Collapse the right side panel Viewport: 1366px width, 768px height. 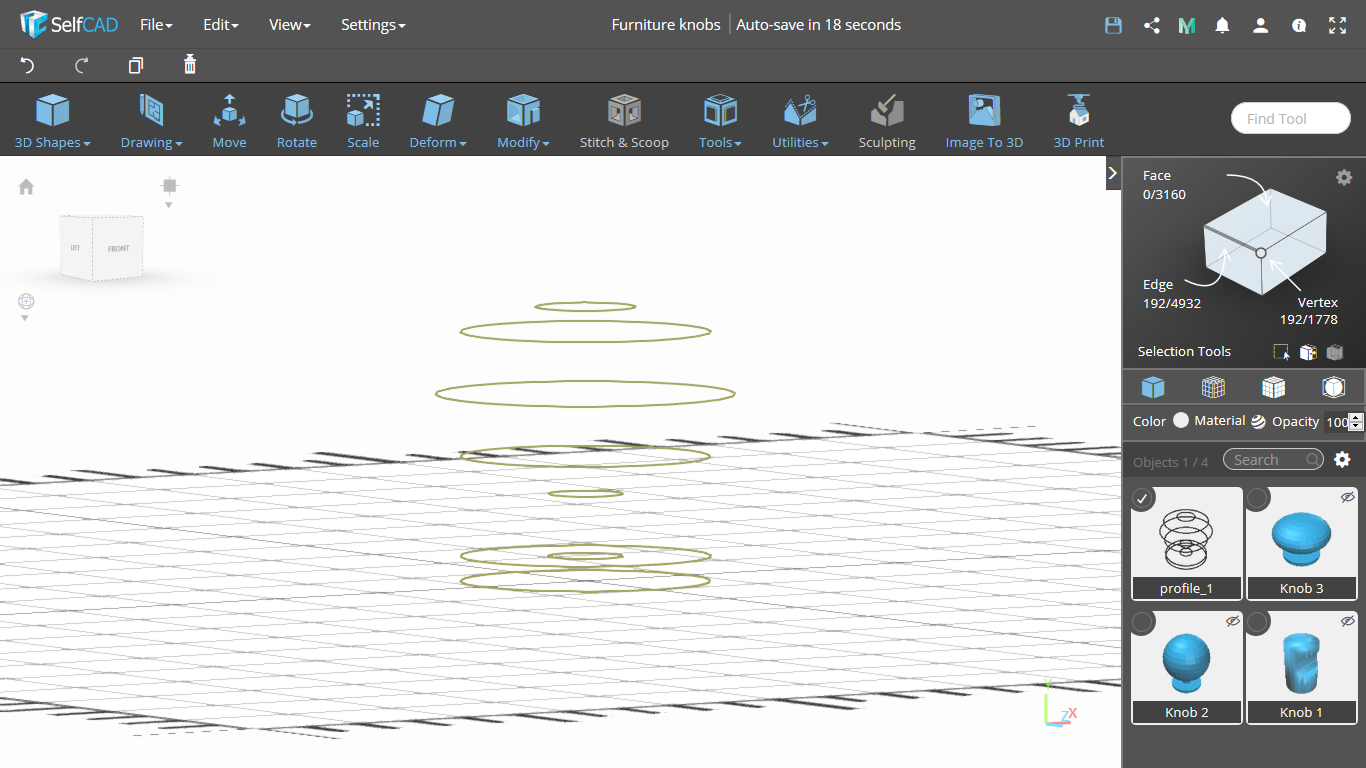click(1112, 173)
